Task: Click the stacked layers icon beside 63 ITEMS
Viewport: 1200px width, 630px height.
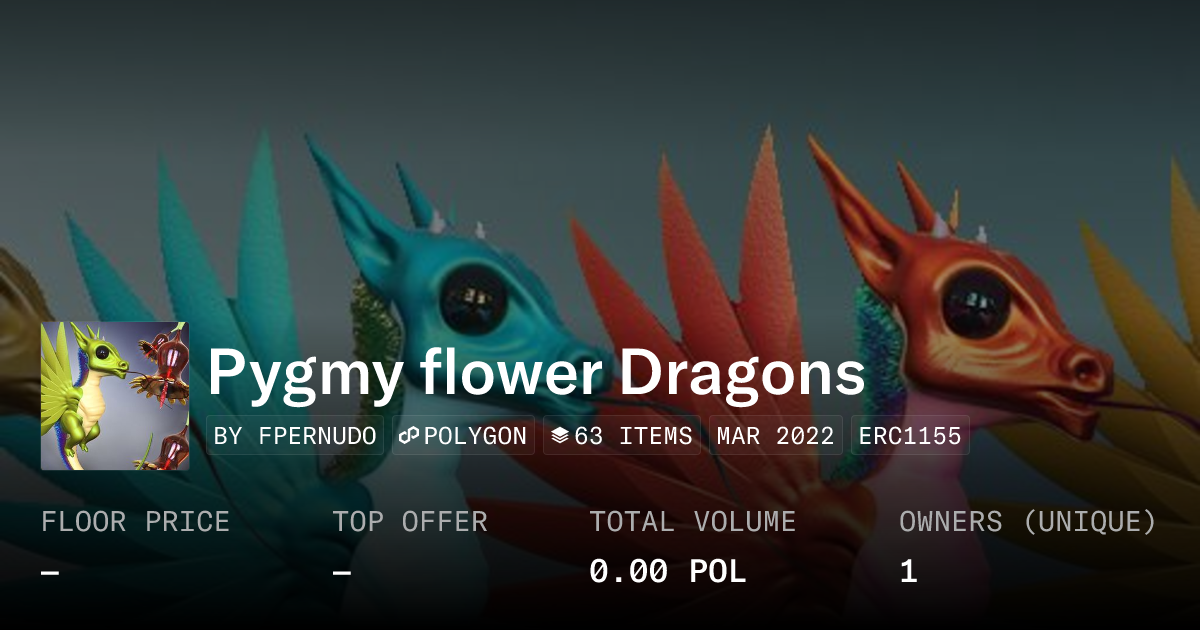Action: coord(560,436)
